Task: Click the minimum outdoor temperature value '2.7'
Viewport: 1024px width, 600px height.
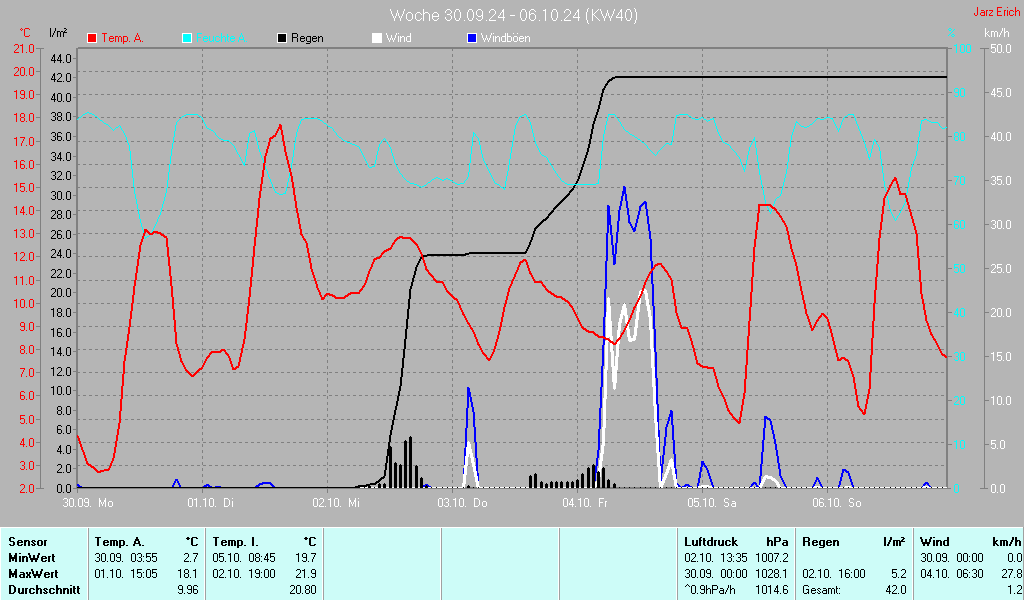Action: coord(191,558)
